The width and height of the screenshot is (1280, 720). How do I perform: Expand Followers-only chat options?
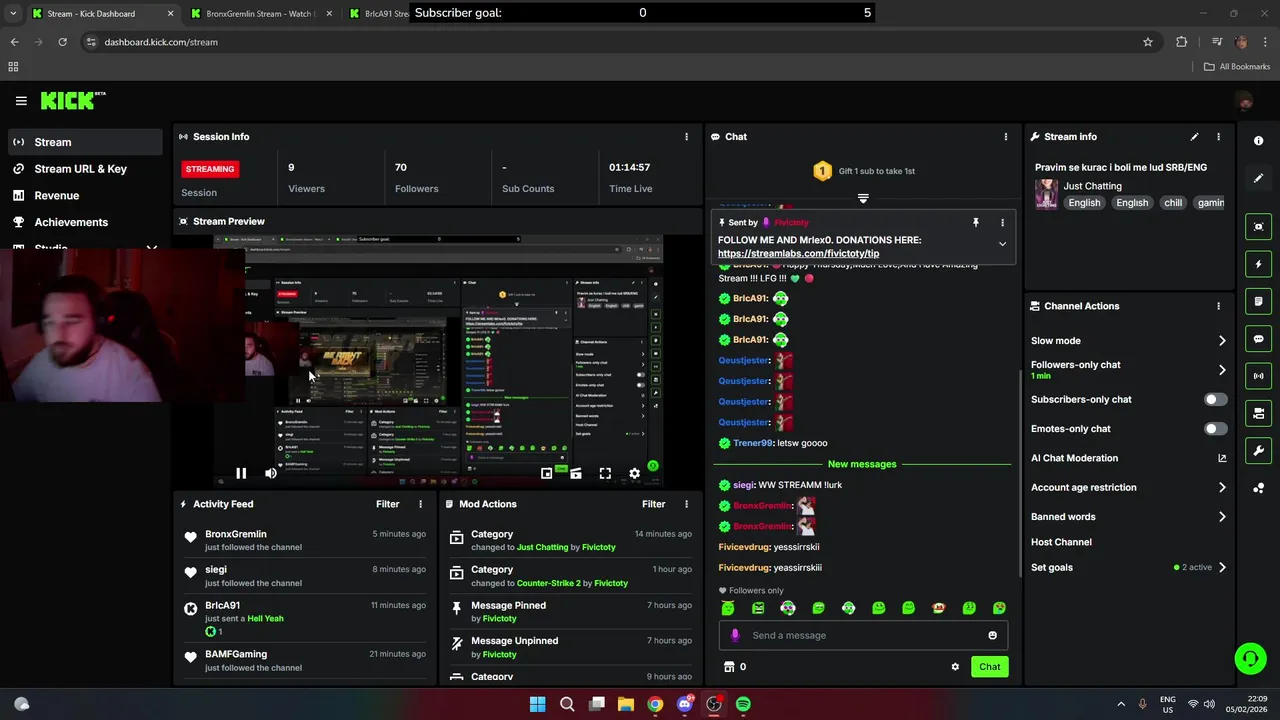coord(1222,370)
